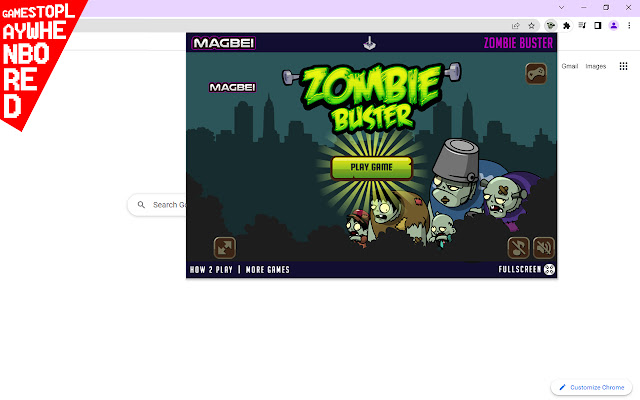Open the Chrome profile avatar

[613, 26]
